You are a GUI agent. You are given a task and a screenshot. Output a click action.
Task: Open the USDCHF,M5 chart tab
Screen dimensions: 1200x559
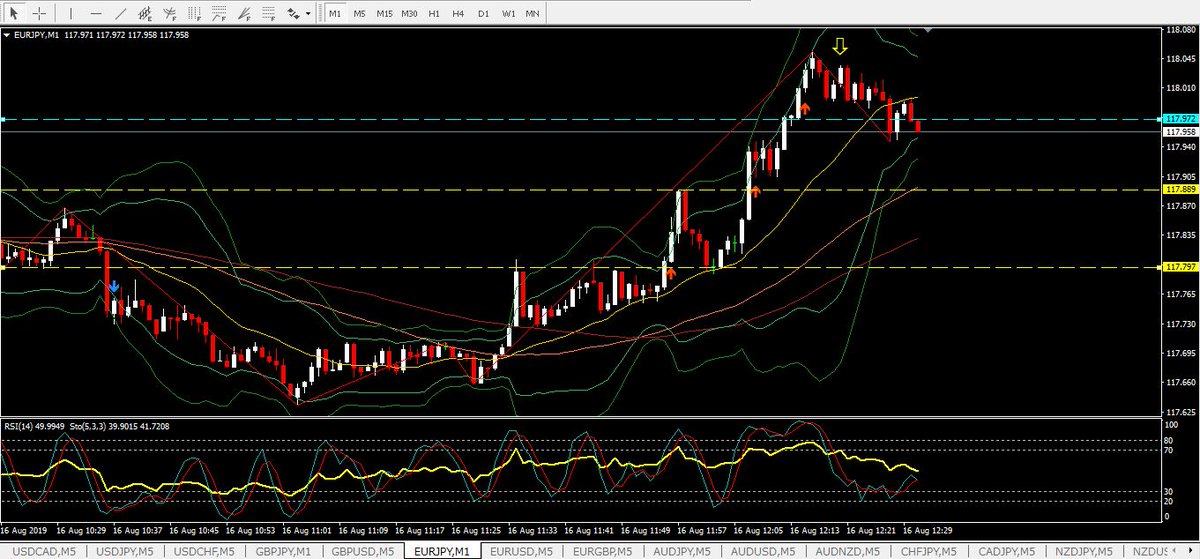pyautogui.click(x=204, y=551)
